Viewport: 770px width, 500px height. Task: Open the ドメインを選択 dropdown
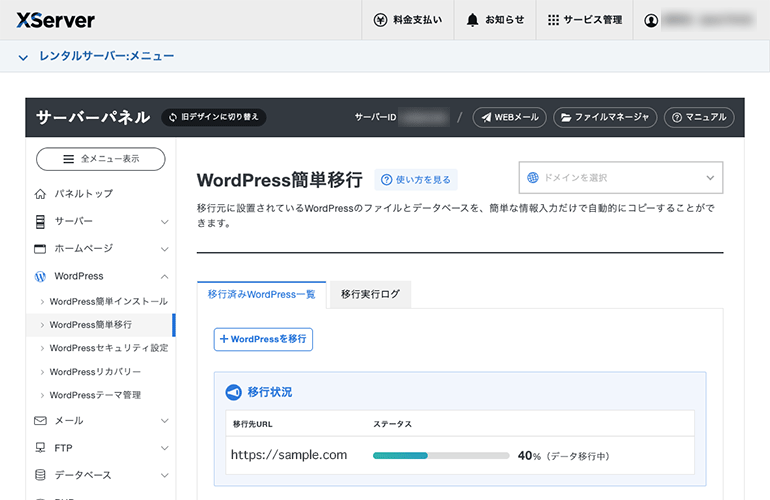tap(621, 177)
